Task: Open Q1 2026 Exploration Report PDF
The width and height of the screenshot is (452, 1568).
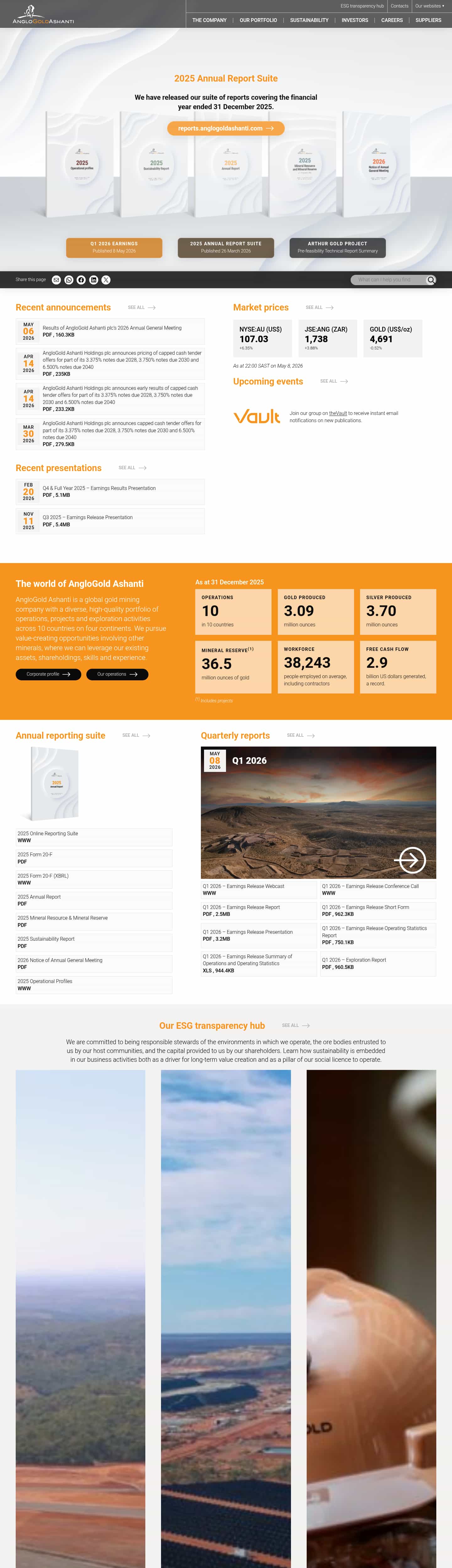Action: pyautogui.click(x=378, y=964)
